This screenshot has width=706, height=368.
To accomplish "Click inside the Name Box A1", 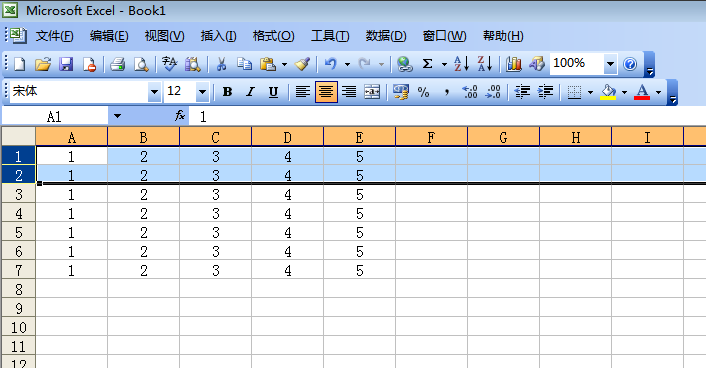I will point(54,117).
